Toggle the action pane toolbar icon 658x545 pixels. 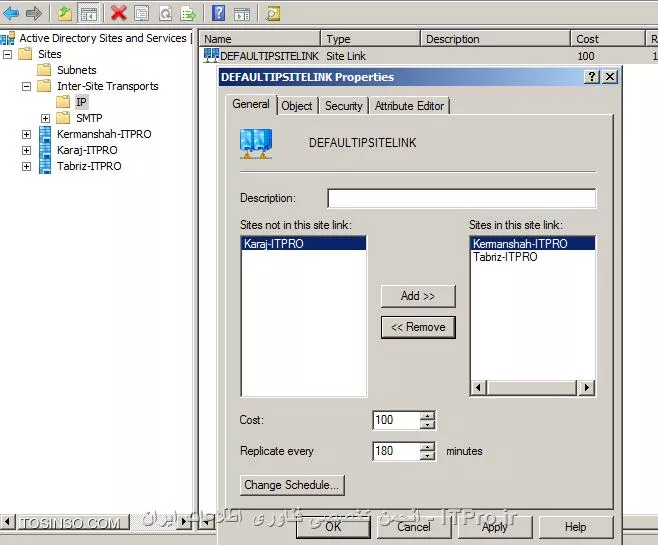pyautogui.click(x=242, y=13)
